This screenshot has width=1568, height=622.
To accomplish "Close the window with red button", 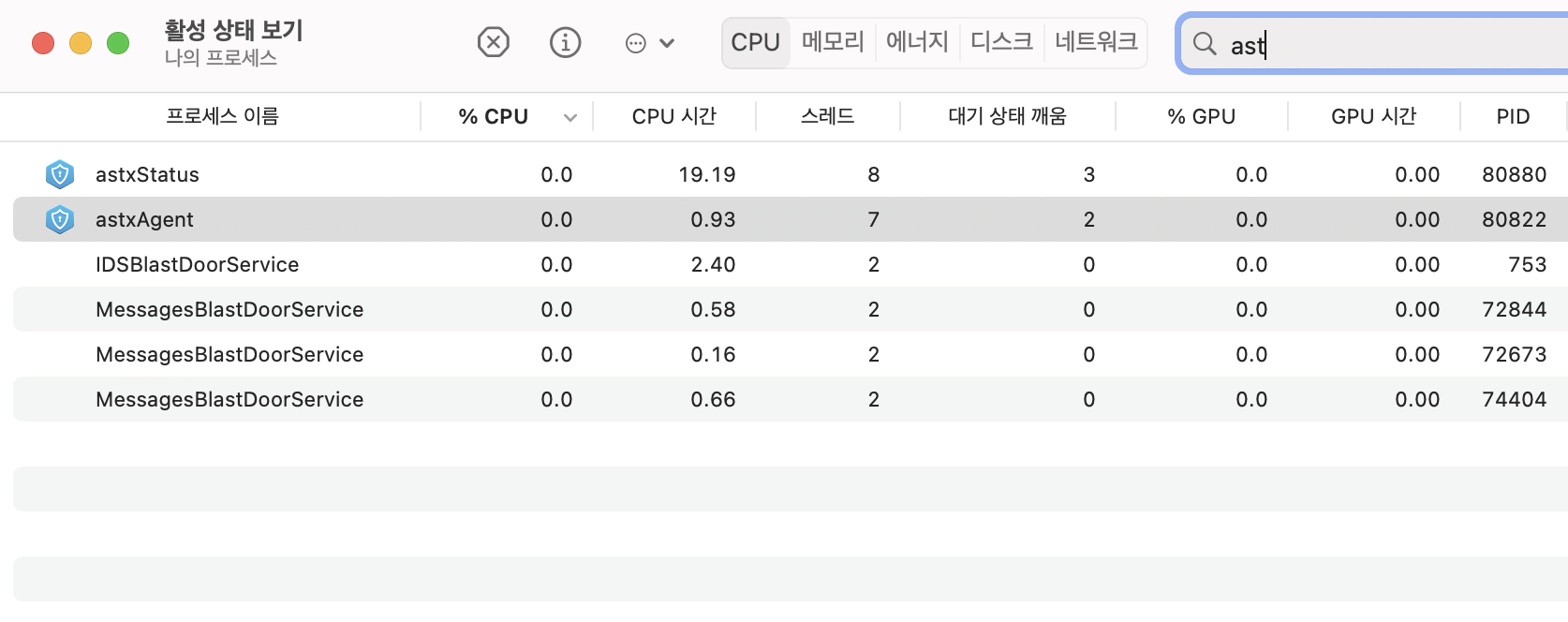I will 43,43.
